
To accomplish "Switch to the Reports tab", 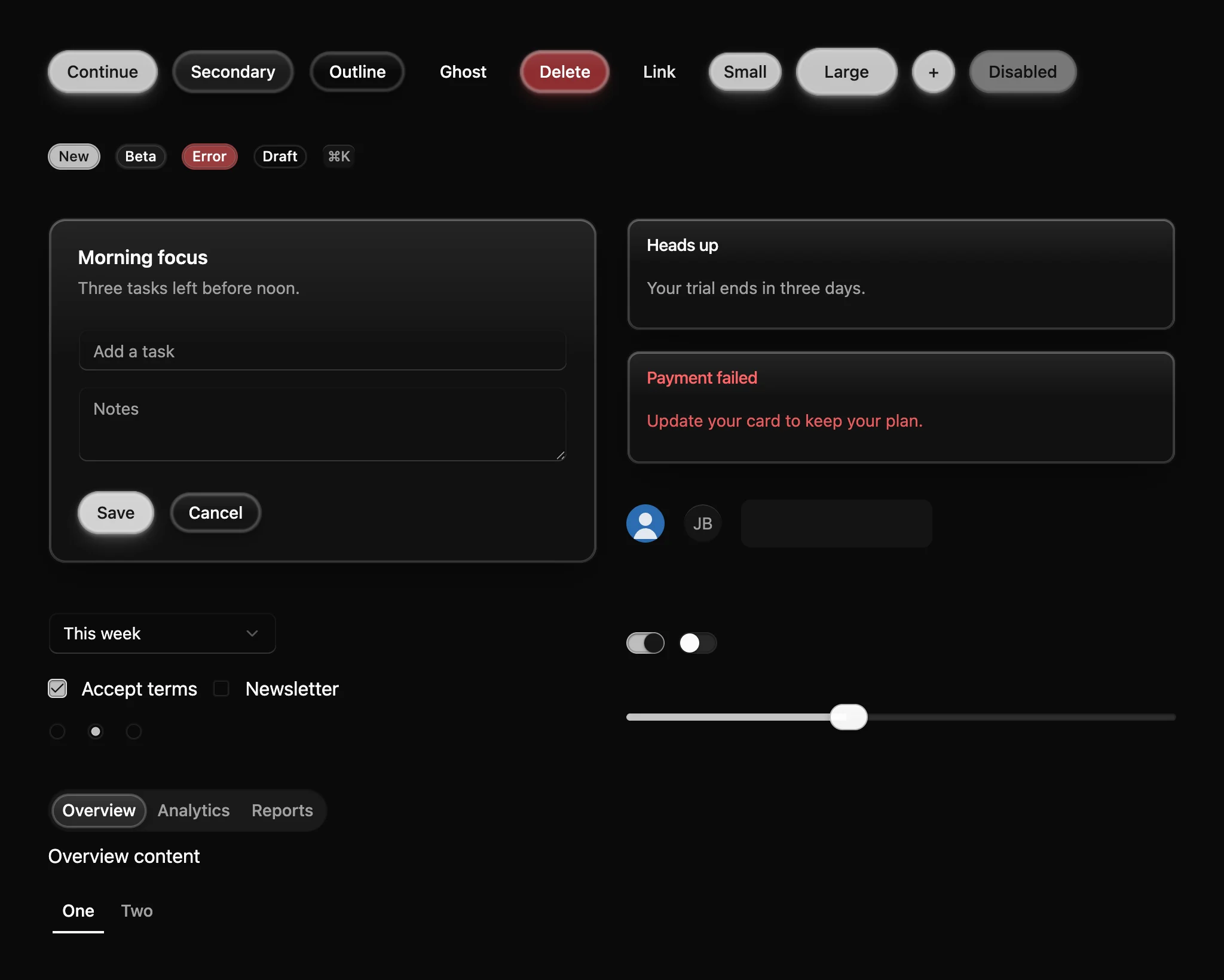I will tap(282, 810).
